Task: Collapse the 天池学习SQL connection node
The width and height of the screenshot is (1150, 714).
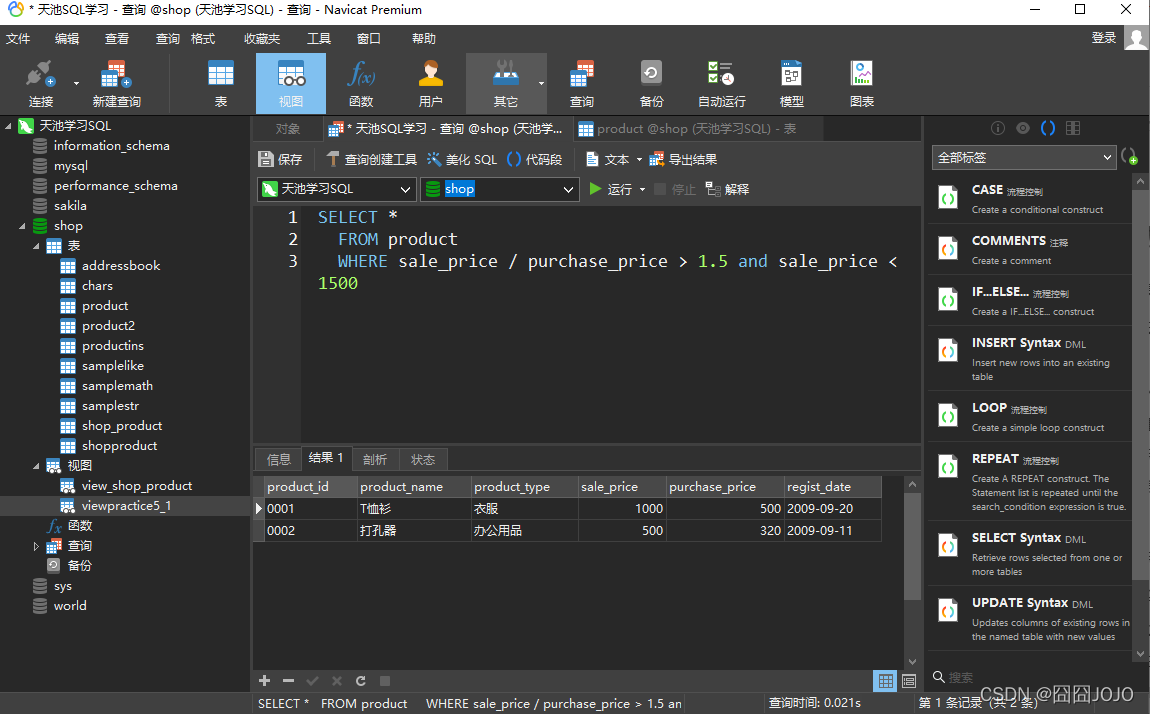Action: [8, 126]
